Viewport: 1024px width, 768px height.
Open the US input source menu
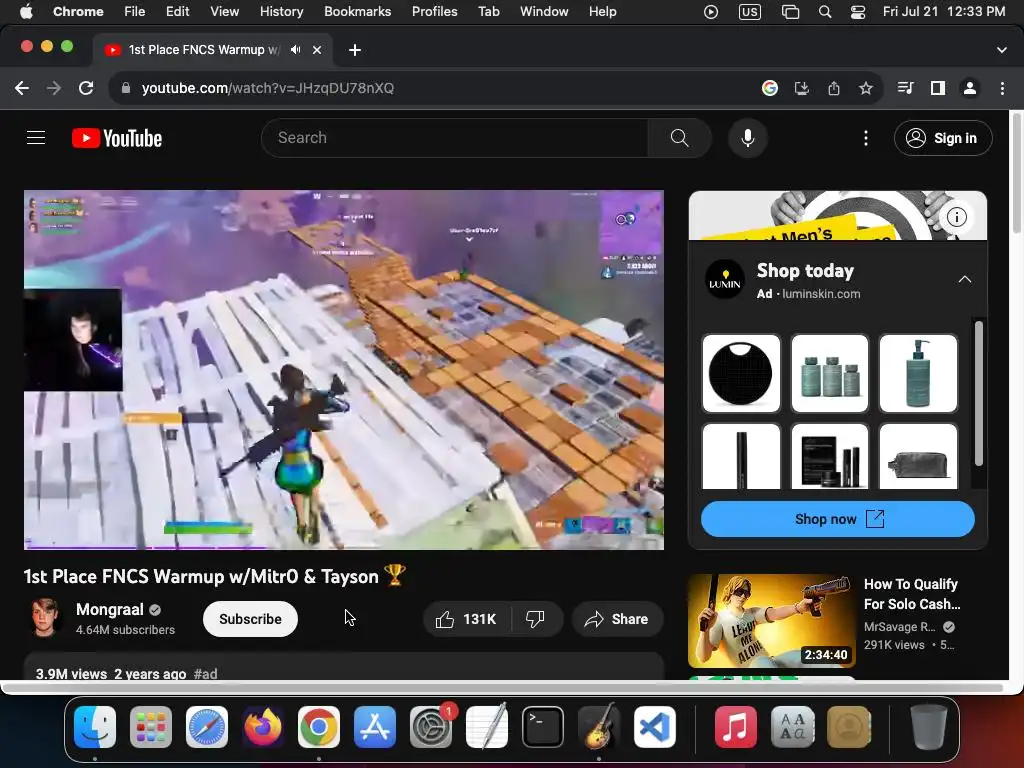(750, 12)
